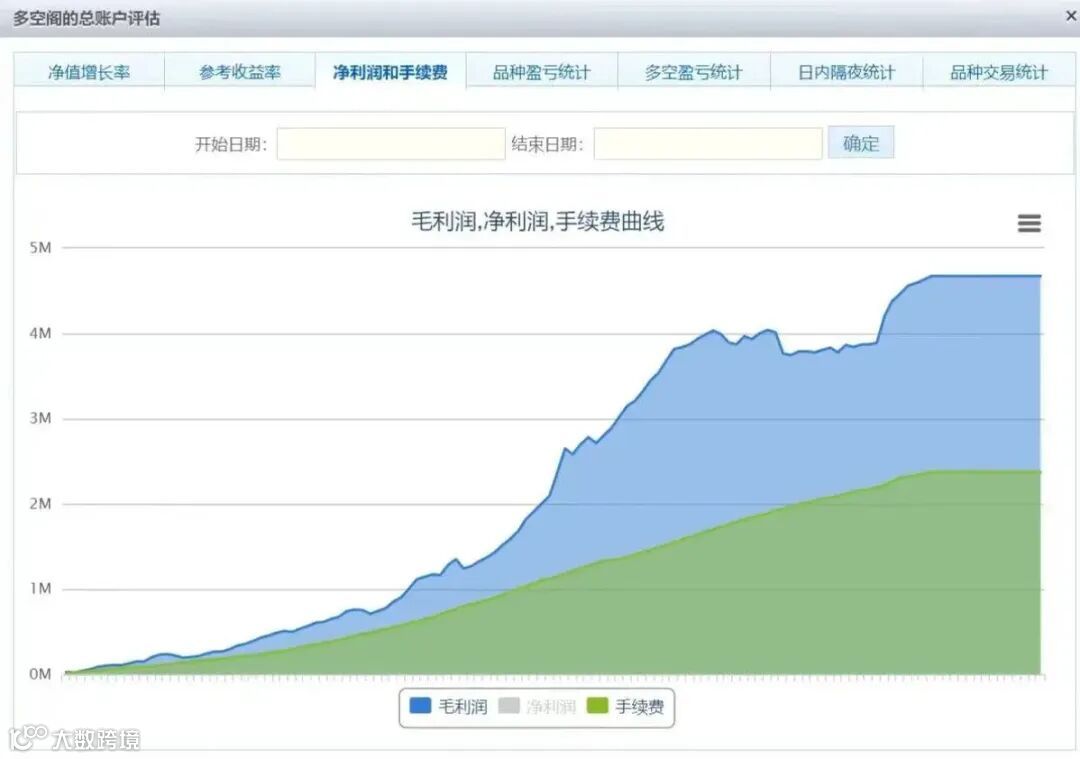Click the 4M y-axis label

pyautogui.click(x=41, y=333)
